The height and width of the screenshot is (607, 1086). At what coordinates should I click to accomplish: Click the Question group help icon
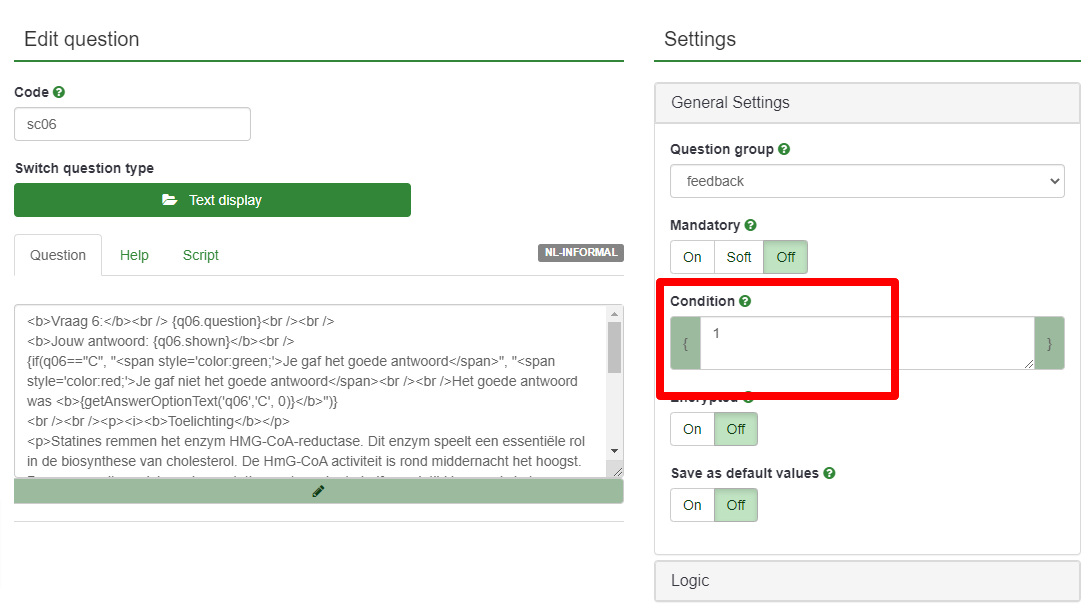click(784, 149)
